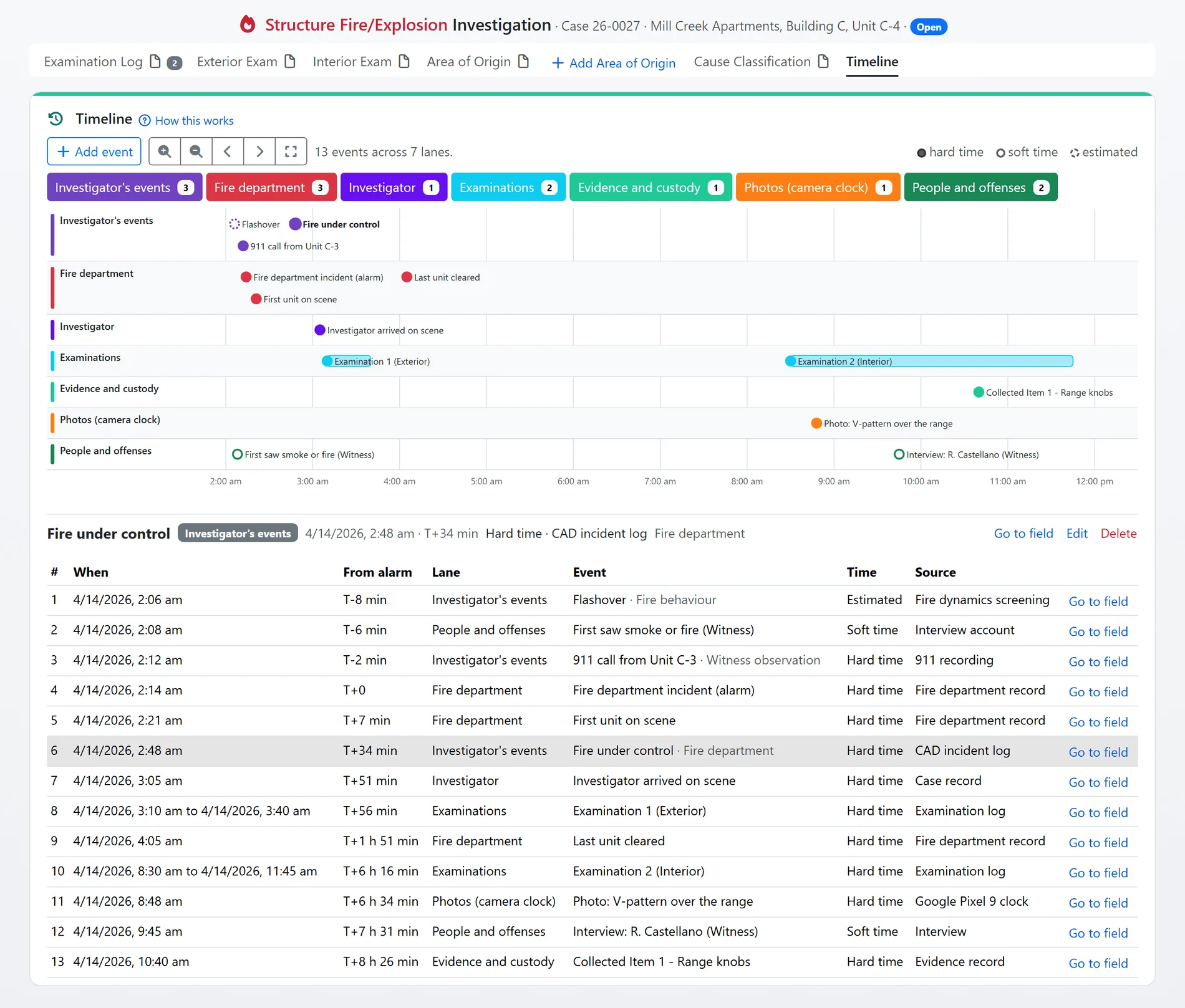Screen dimensions: 1185x1008
Task: Click the document icon beside Area of Origin
Action: tap(524, 61)
